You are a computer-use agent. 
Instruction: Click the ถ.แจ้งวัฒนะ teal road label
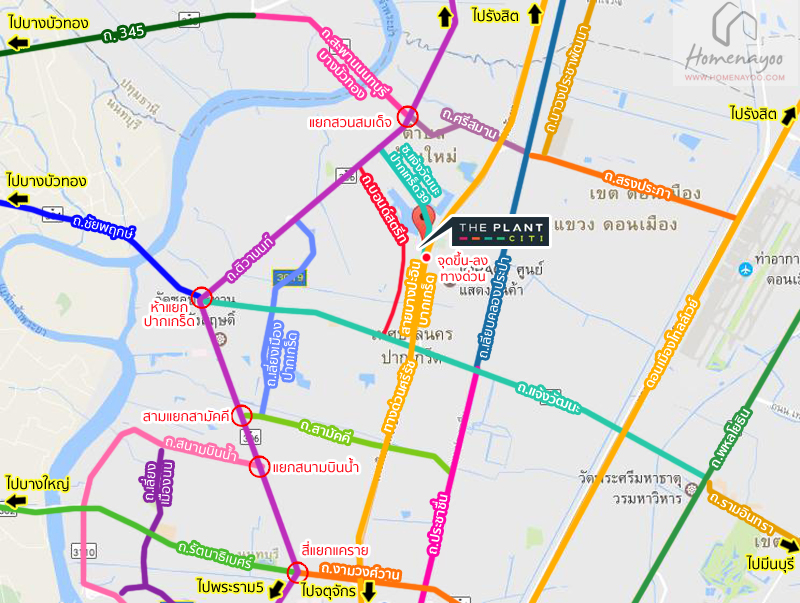pos(548,397)
